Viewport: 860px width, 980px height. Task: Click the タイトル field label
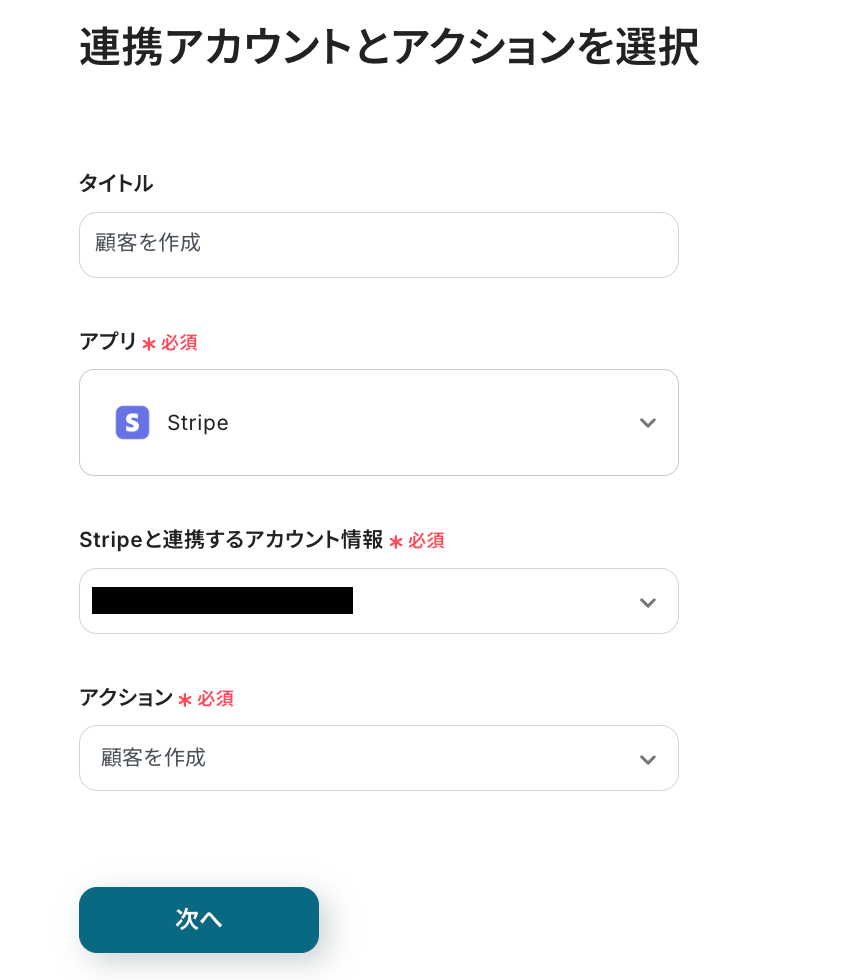(116, 184)
